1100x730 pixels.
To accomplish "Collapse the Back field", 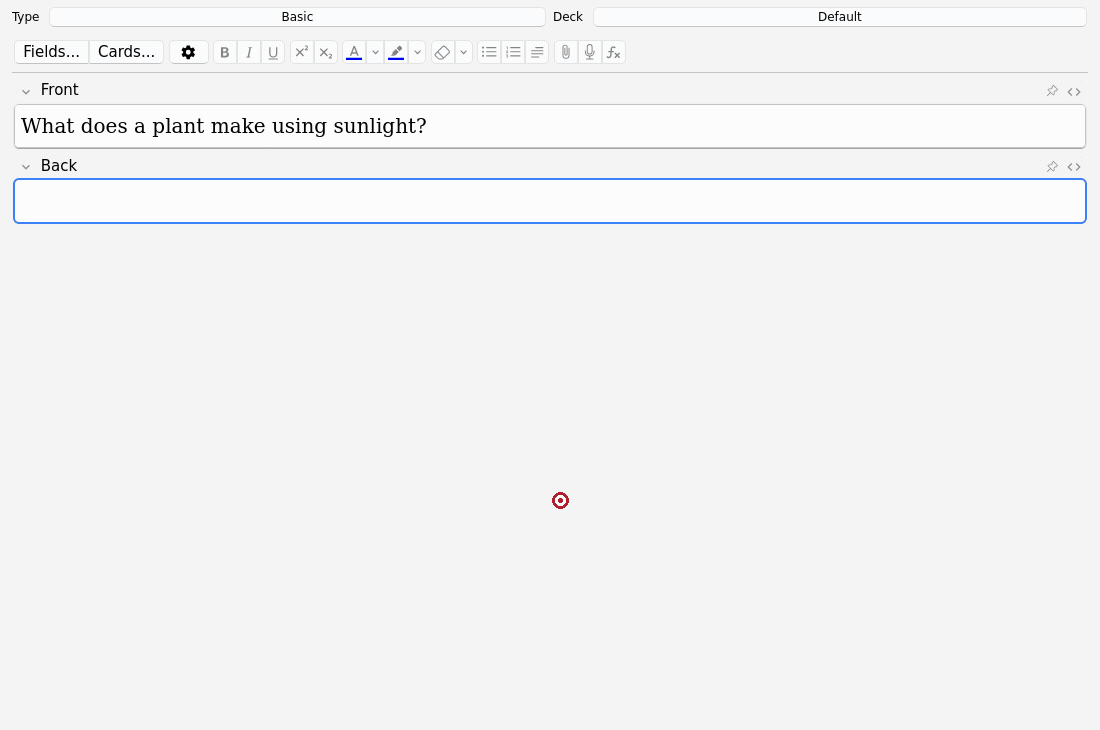I will pos(26,167).
